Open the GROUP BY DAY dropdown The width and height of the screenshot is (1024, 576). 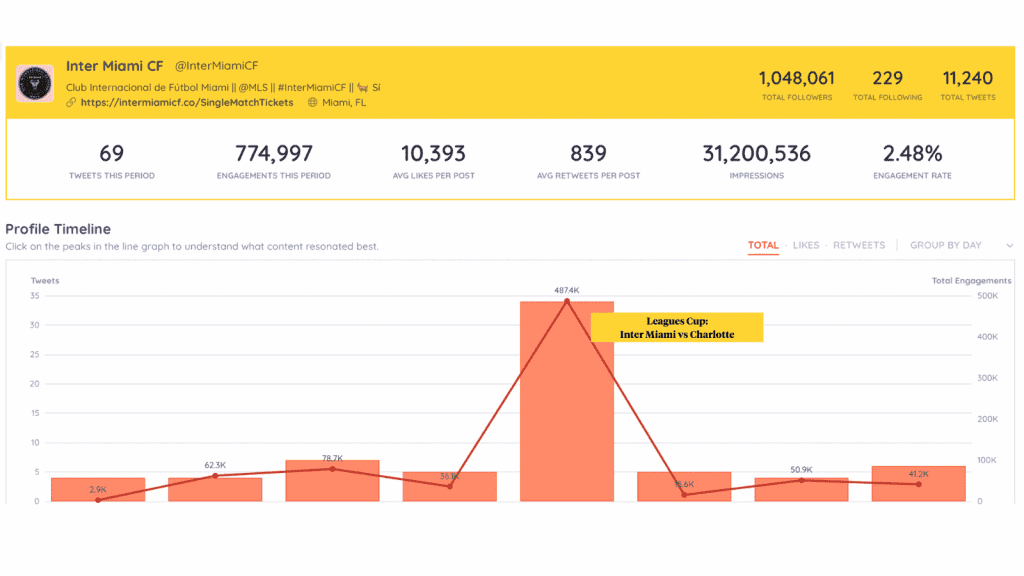tap(961, 246)
